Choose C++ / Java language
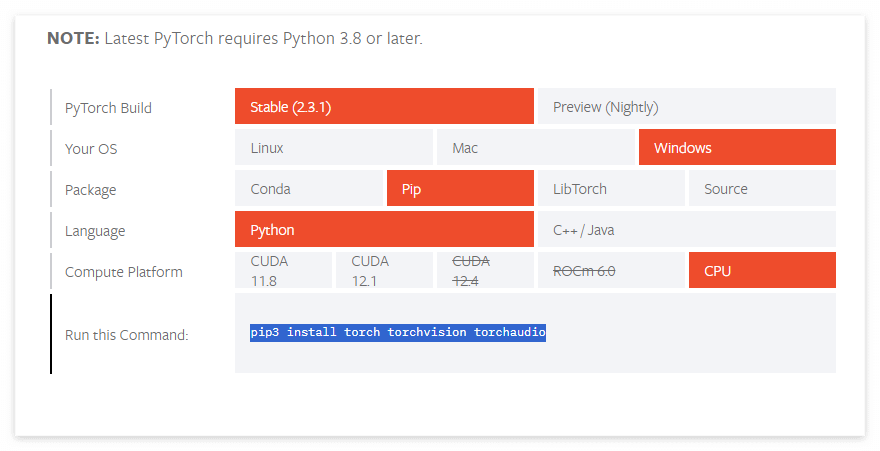Viewport: 880px width, 451px height. (686, 229)
